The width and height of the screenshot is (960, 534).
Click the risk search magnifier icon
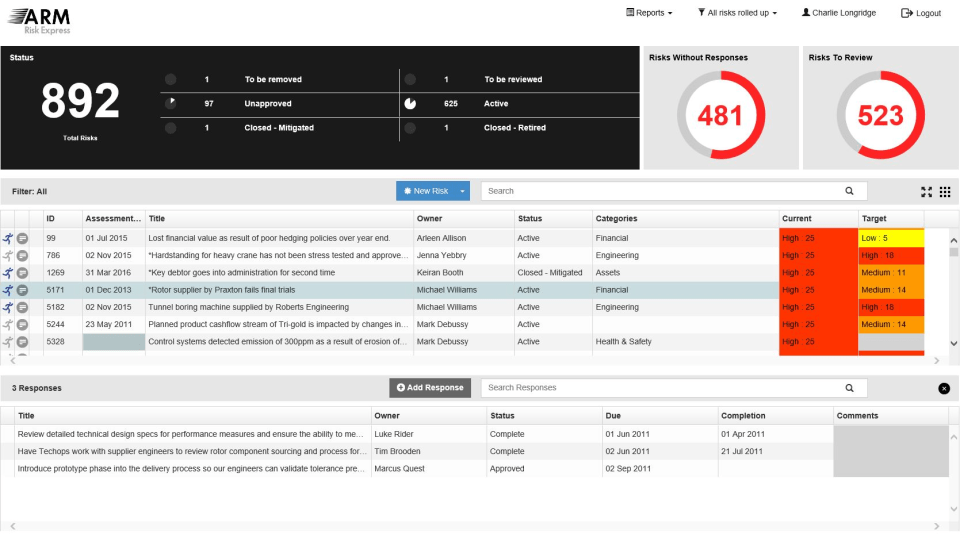pos(849,191)
